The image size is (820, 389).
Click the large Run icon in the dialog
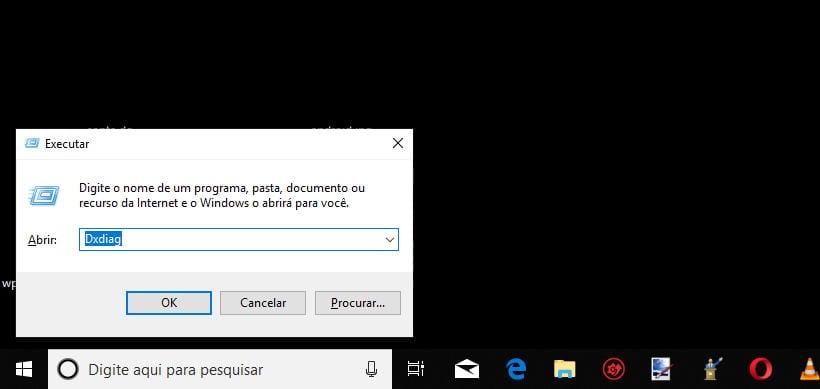point(44,196)
